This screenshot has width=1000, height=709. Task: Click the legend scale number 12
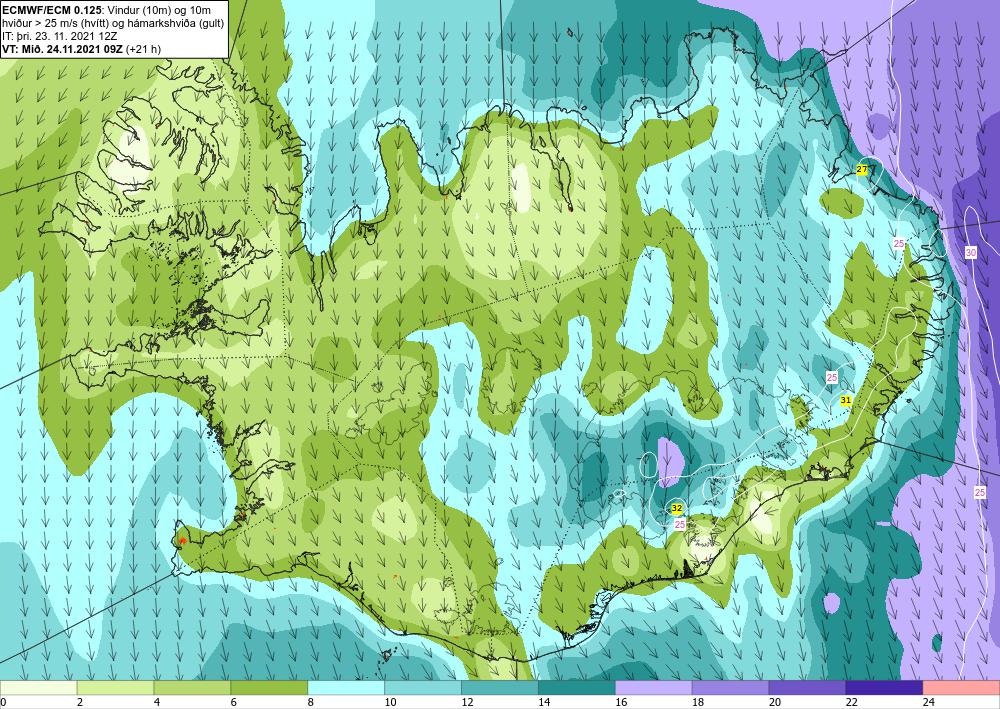[467, 703]
